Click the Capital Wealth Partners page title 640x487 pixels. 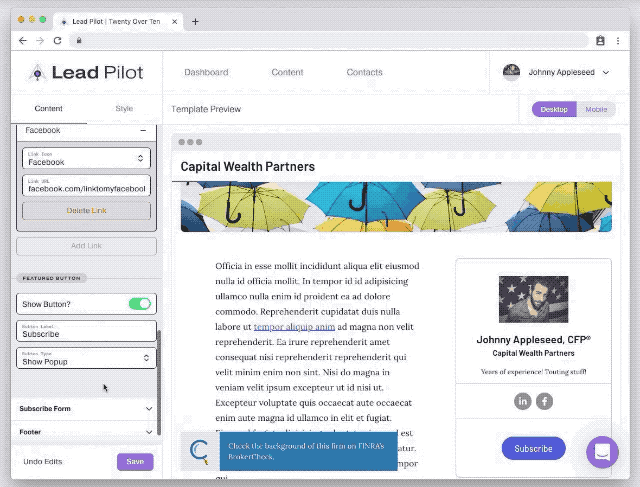click(247, 167)
